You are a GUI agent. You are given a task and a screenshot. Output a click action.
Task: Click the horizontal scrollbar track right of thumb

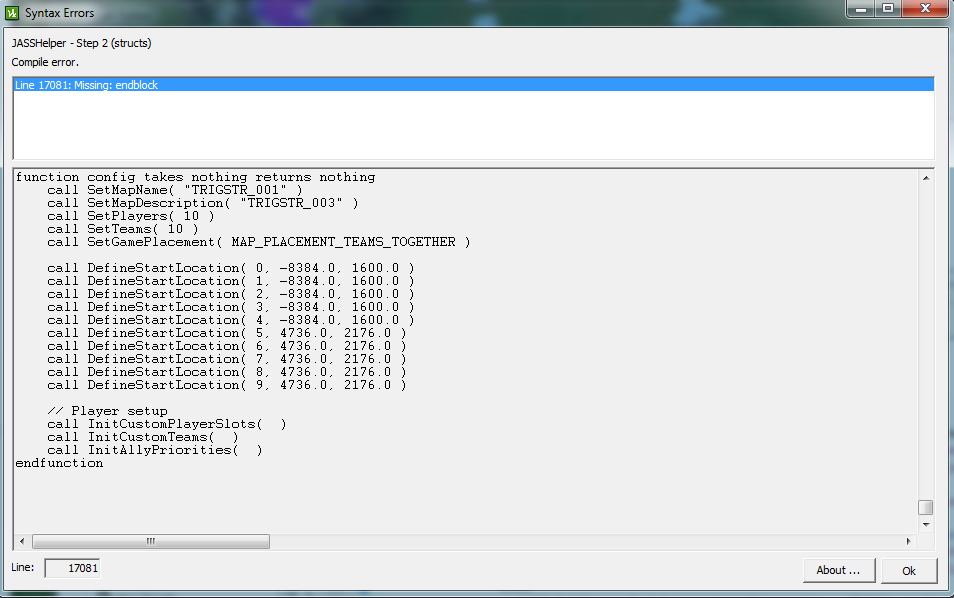pos(585,541)
